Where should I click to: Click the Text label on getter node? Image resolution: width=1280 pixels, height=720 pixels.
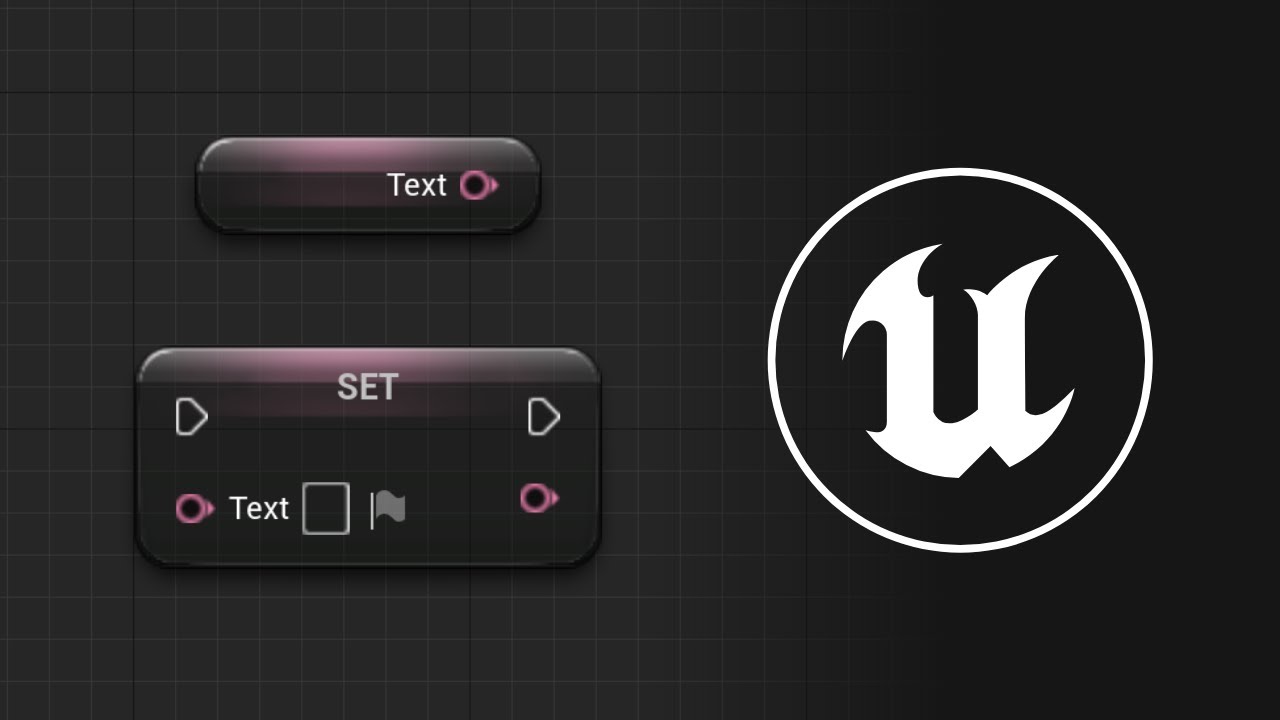tap(416, 186)
